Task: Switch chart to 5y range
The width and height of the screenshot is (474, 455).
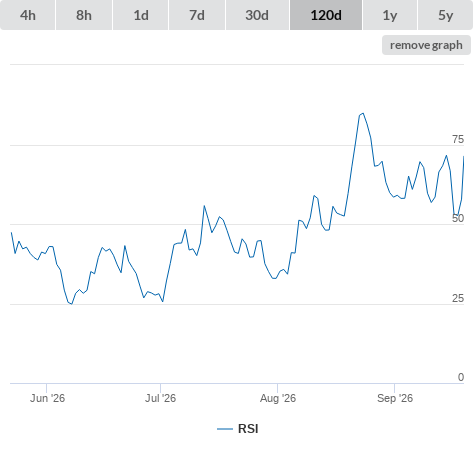Action: coord(445,15)
